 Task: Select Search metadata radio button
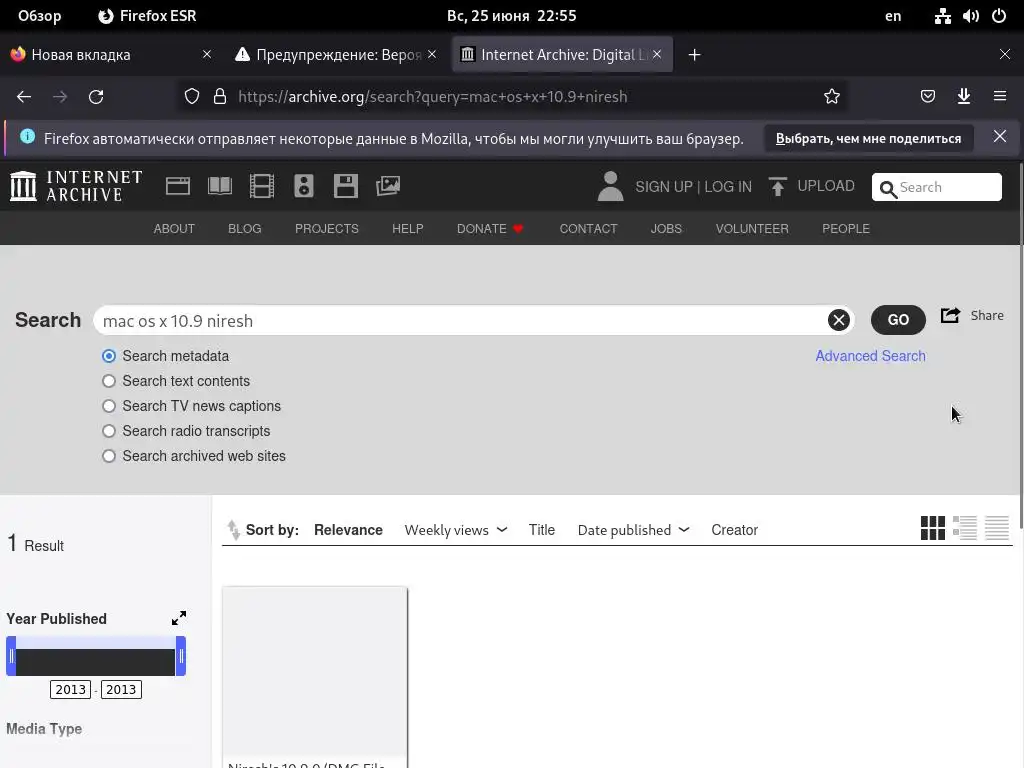pyautogui.click(x=109, y=356)
